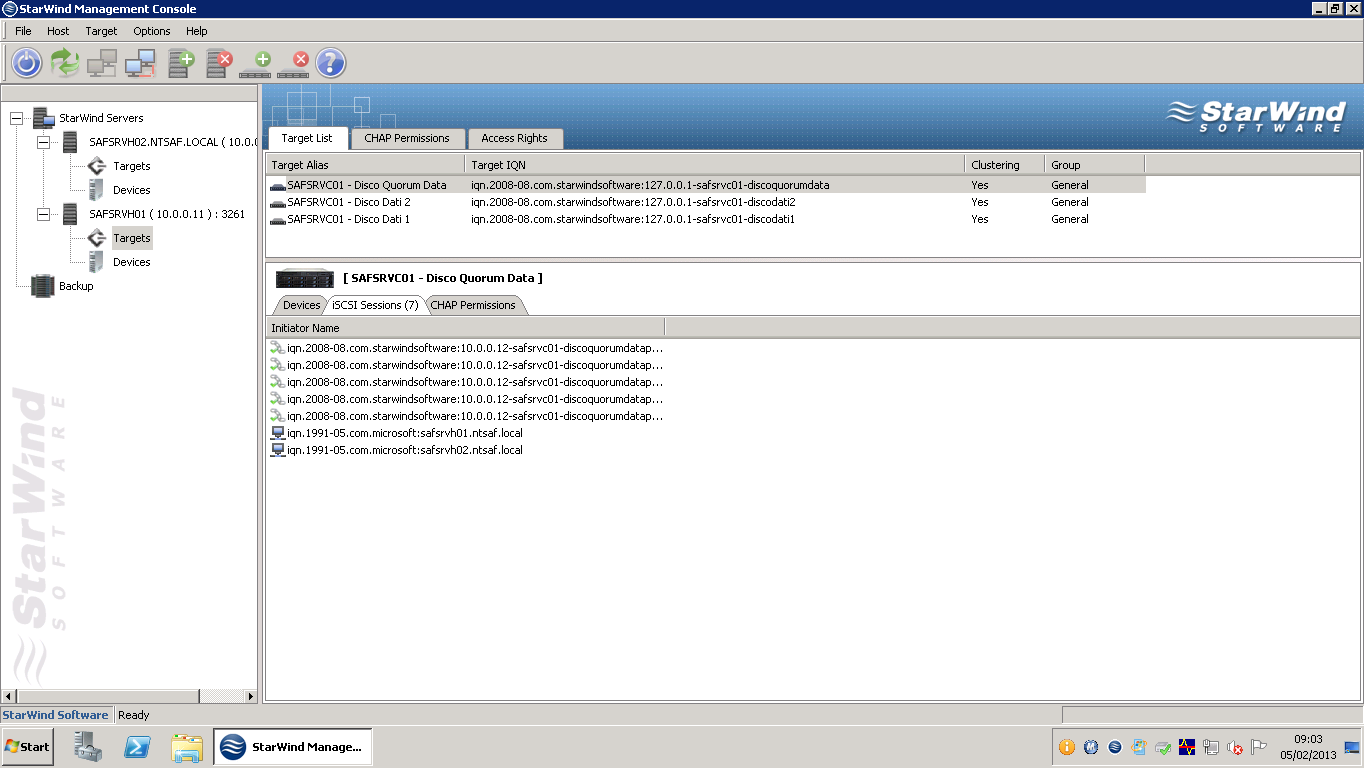Open Server Manager from taskbar
The height and width of the screenshot is (768, 1364).
88,747
